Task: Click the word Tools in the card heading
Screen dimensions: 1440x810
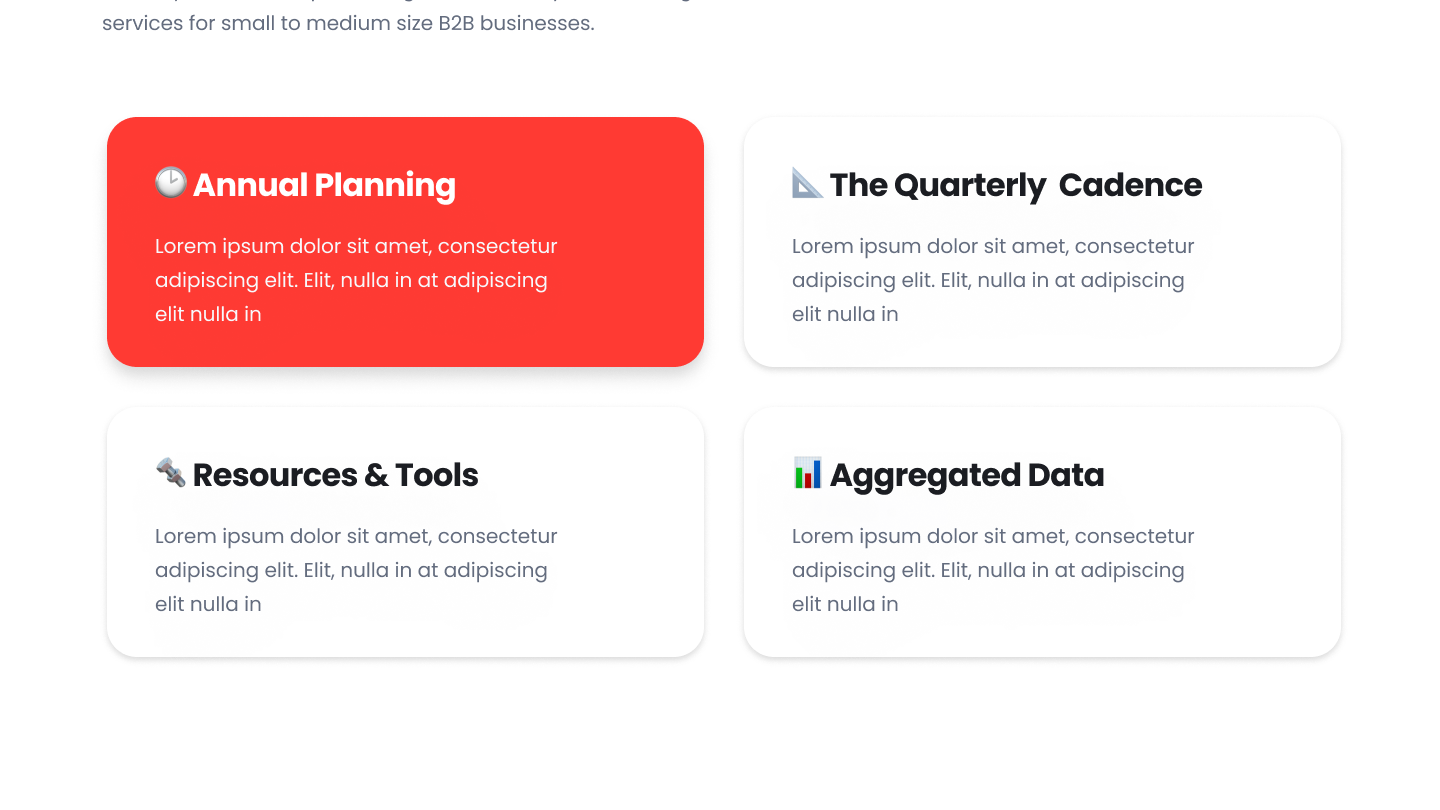Action: [x=437, y=475]
